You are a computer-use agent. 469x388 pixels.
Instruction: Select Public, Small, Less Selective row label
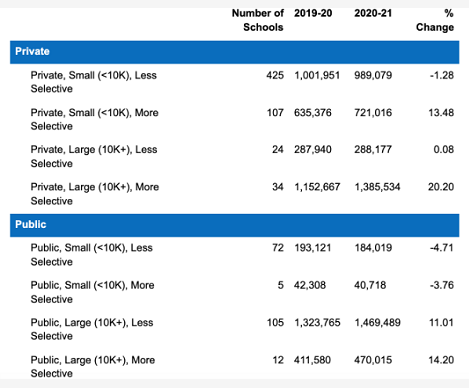[92, 255]
